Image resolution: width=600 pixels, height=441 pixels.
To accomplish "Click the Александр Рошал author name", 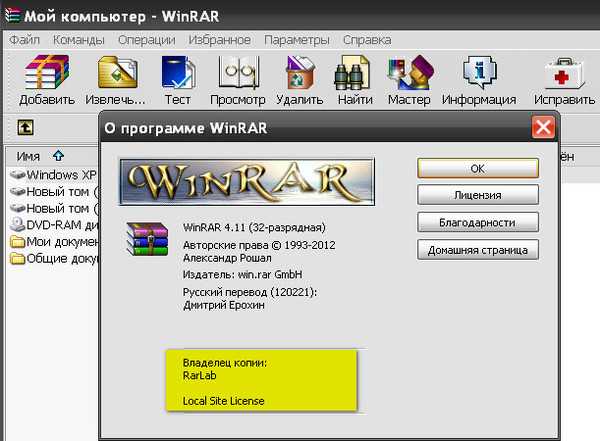I will pyautogui.click(x=227, y=258).
